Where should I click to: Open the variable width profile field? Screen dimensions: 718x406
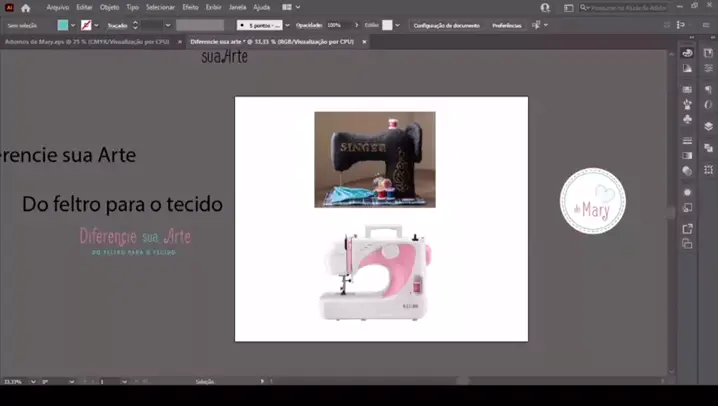(x=200, y=25)
